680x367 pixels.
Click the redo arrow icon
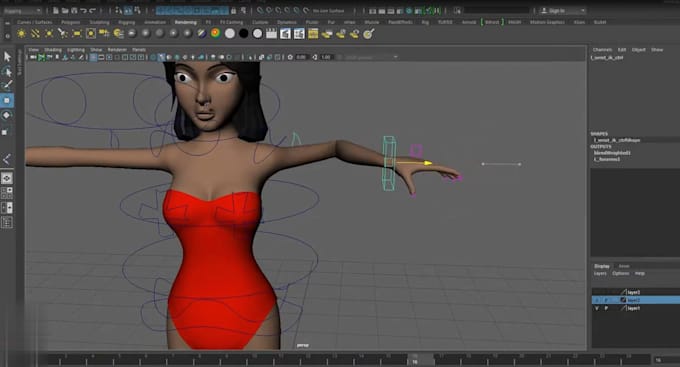pyautogui.click(x=92, y=10)
